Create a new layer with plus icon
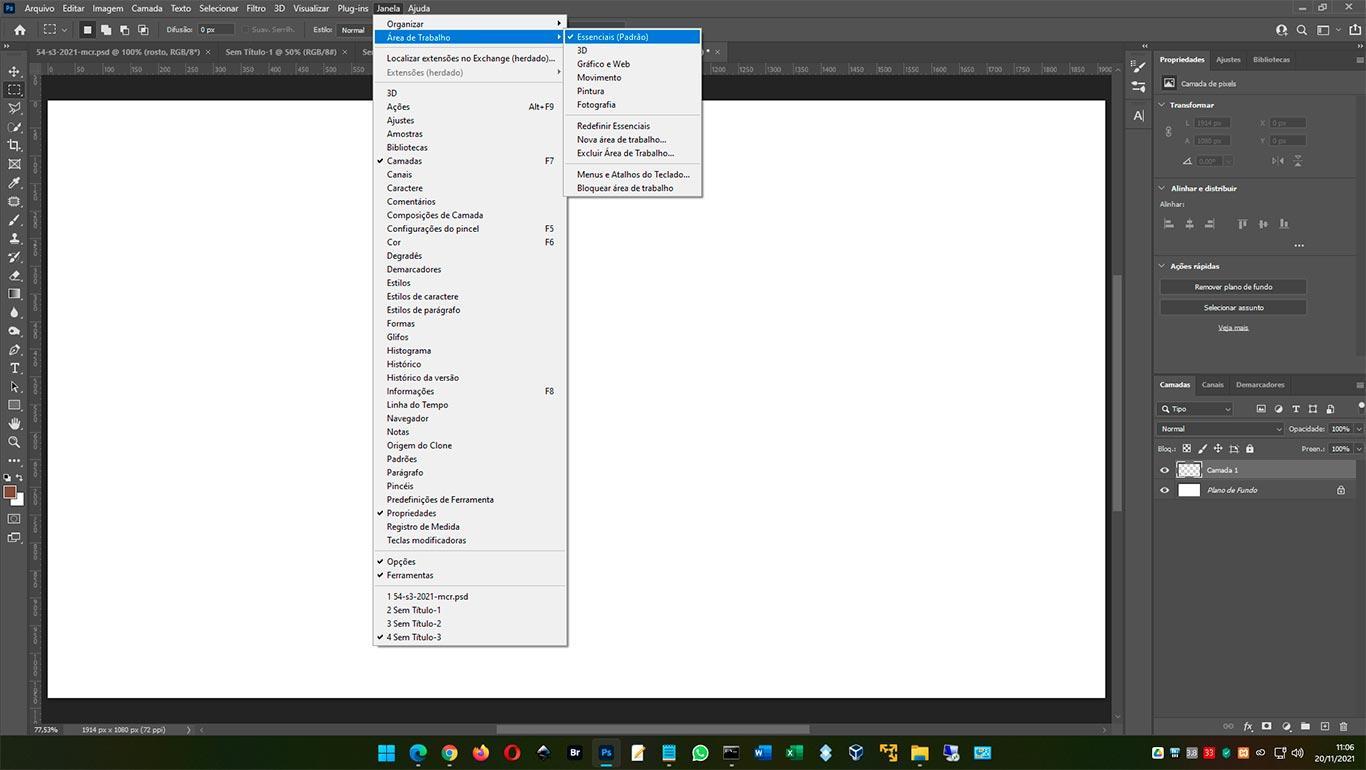1366x770 pixels. click(x=1325, y=726)
